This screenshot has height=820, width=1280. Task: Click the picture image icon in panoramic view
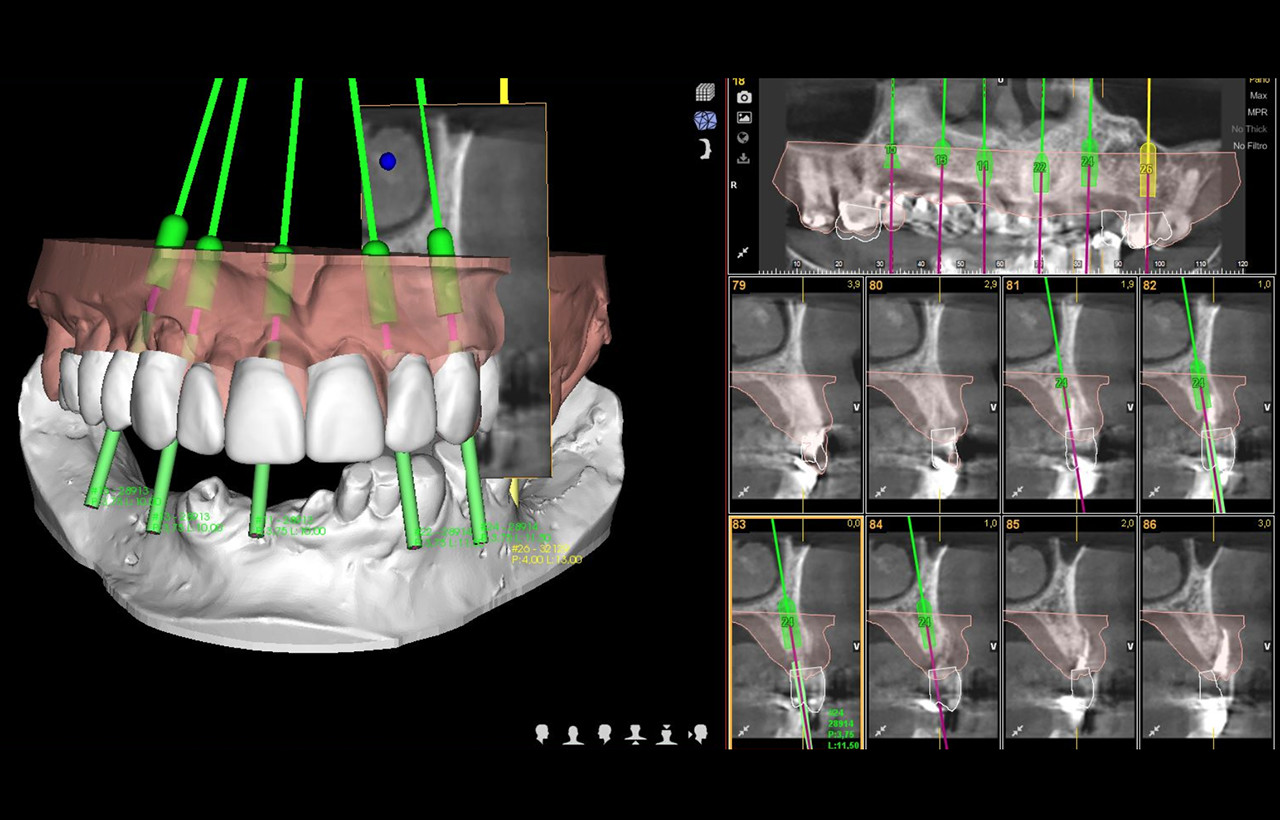[744, 118]
